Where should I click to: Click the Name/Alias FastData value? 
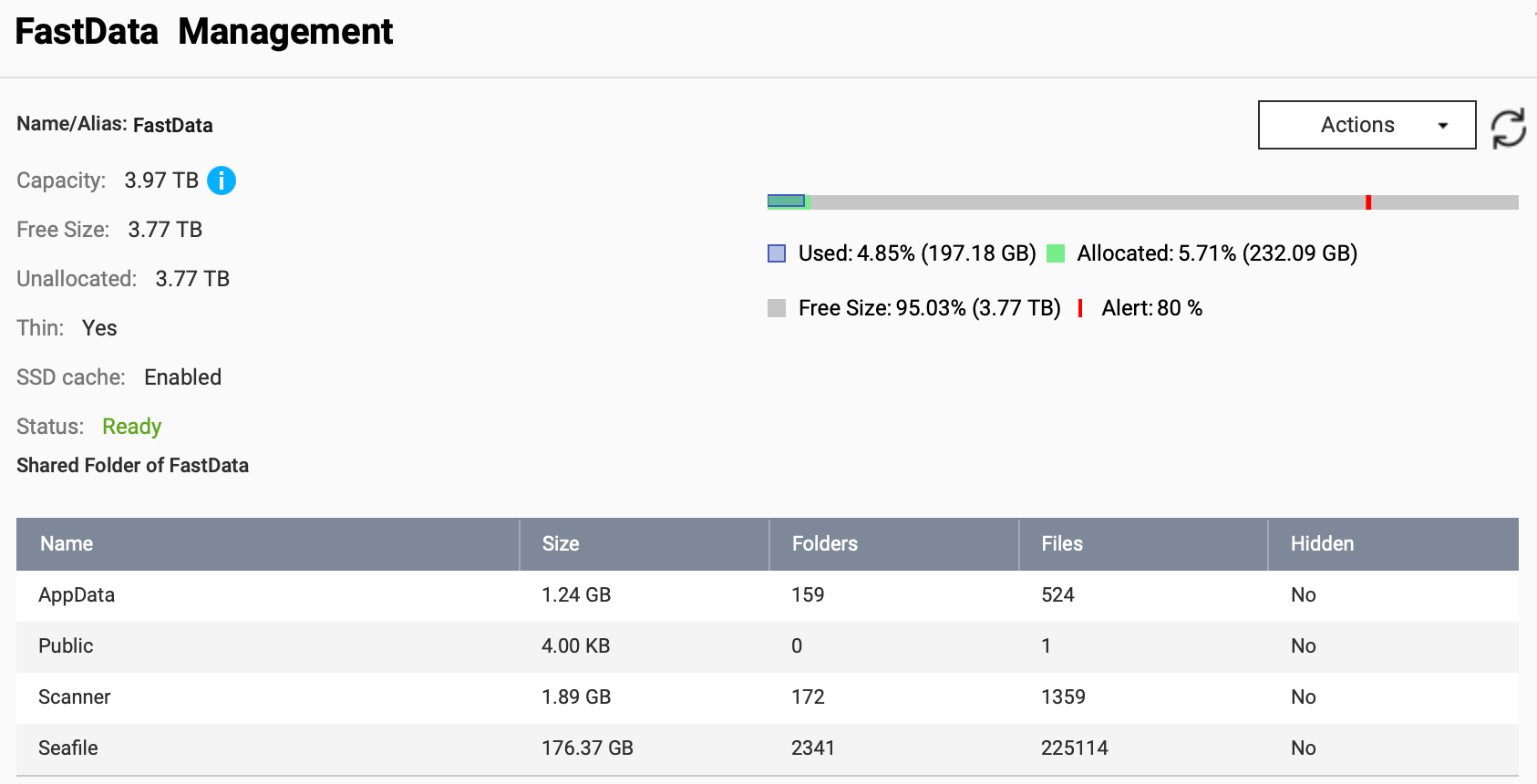tap(173, 125)
